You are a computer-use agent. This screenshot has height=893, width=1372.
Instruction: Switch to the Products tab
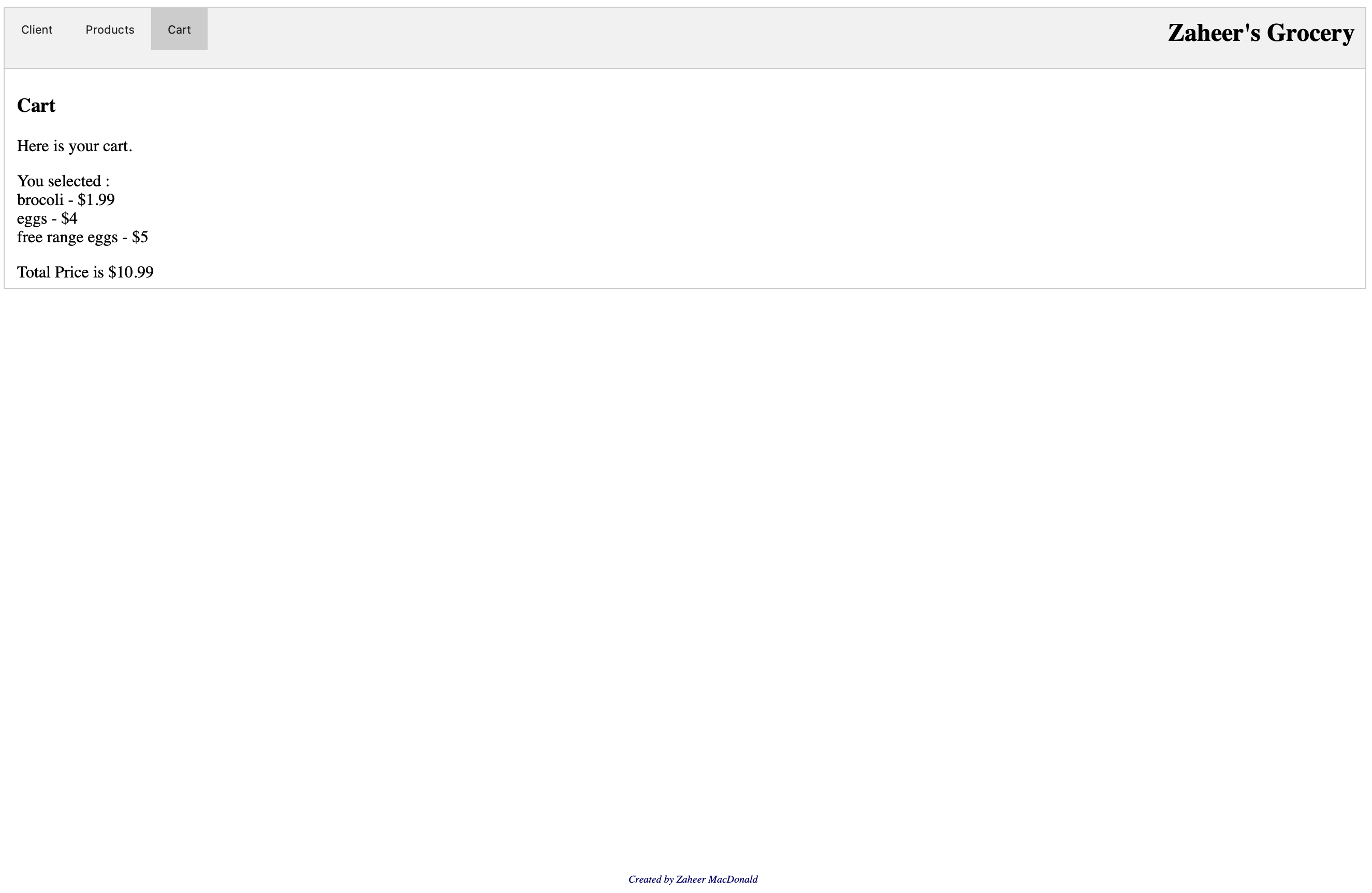(x=110, y=30)
